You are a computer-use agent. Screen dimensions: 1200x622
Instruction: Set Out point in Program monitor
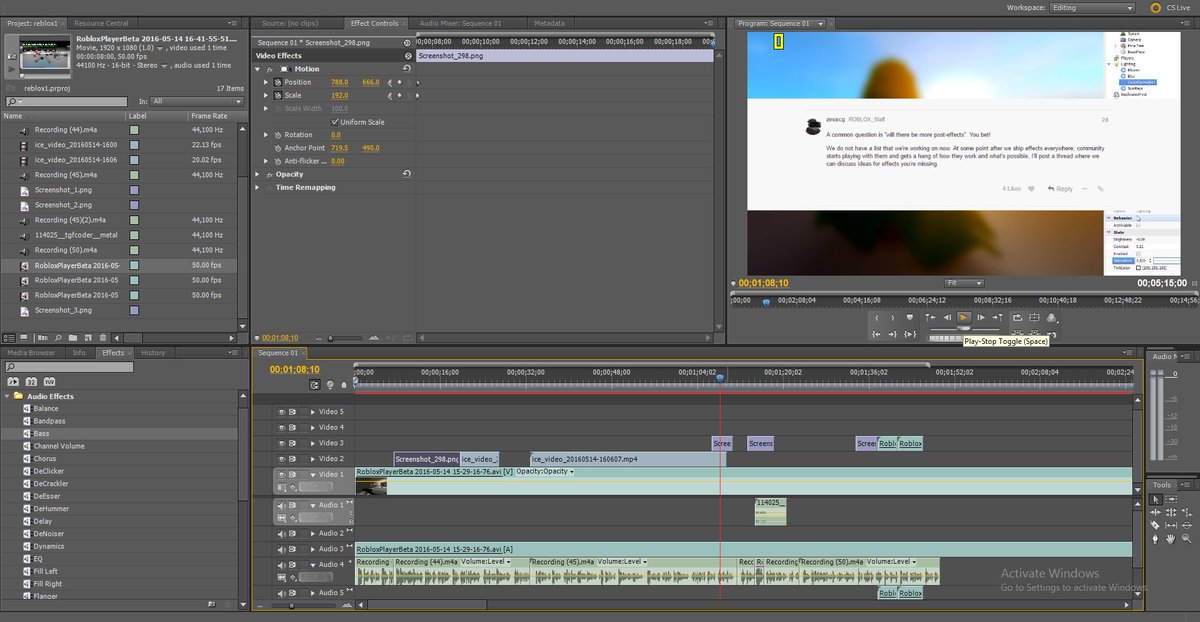click(893, 318)
